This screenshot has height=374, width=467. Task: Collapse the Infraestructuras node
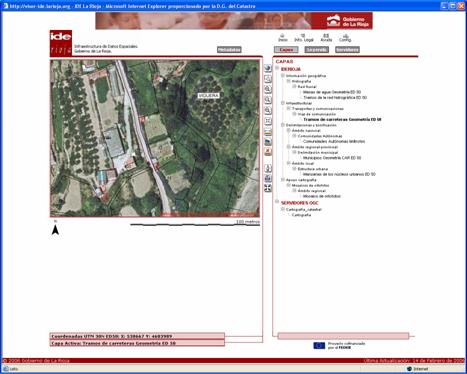point(283,103)
